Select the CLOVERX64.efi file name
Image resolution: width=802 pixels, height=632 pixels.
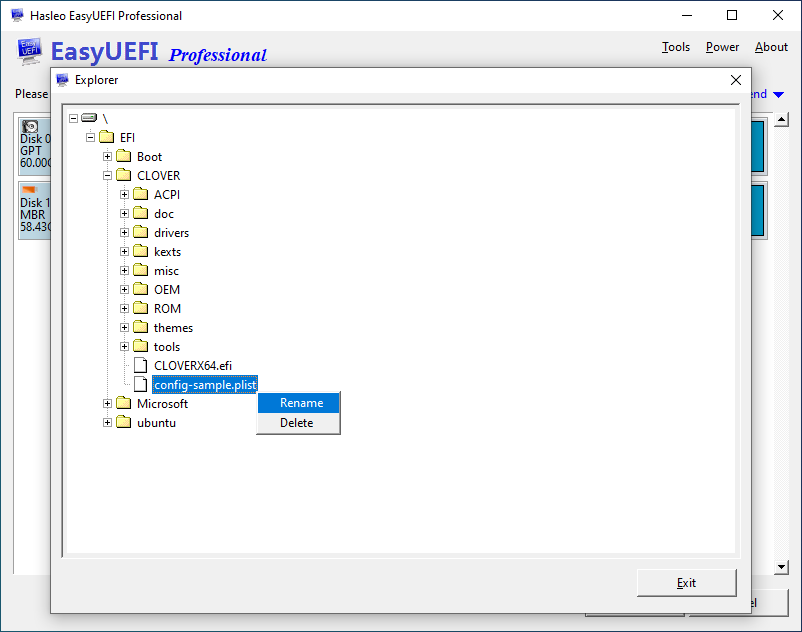(193, 366)
